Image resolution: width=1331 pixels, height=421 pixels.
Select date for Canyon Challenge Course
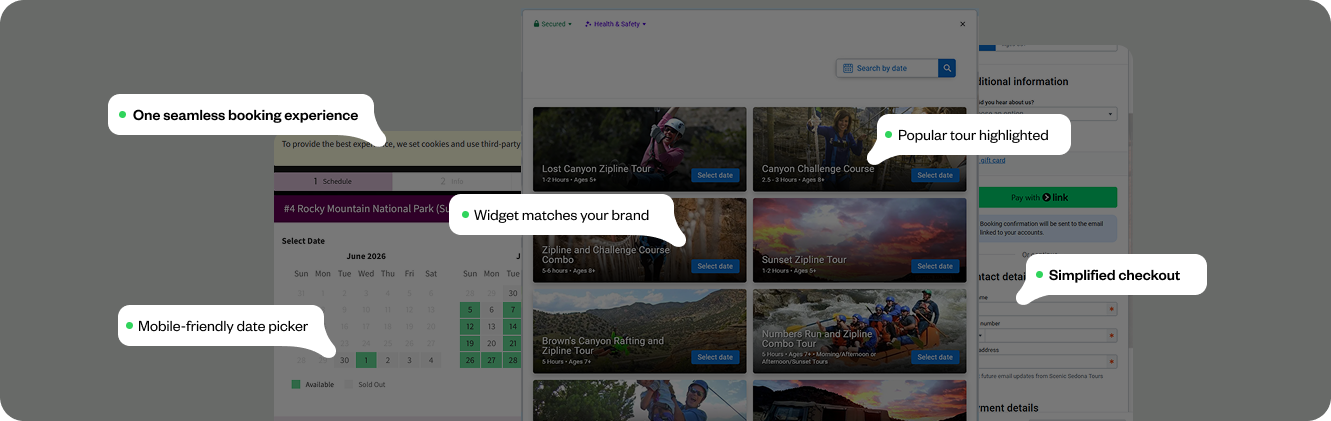pos(935,175)
